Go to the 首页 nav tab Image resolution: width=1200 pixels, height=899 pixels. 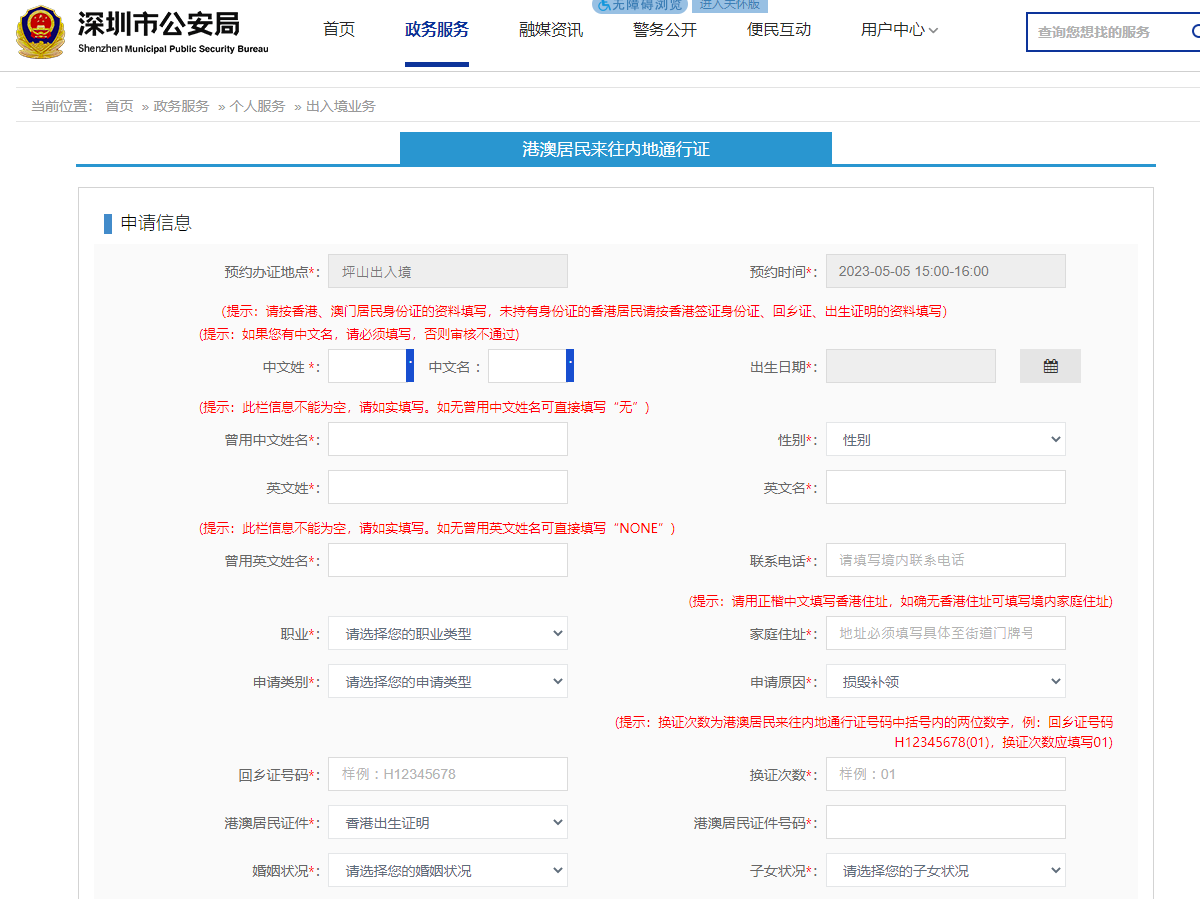tap(339, 30)
